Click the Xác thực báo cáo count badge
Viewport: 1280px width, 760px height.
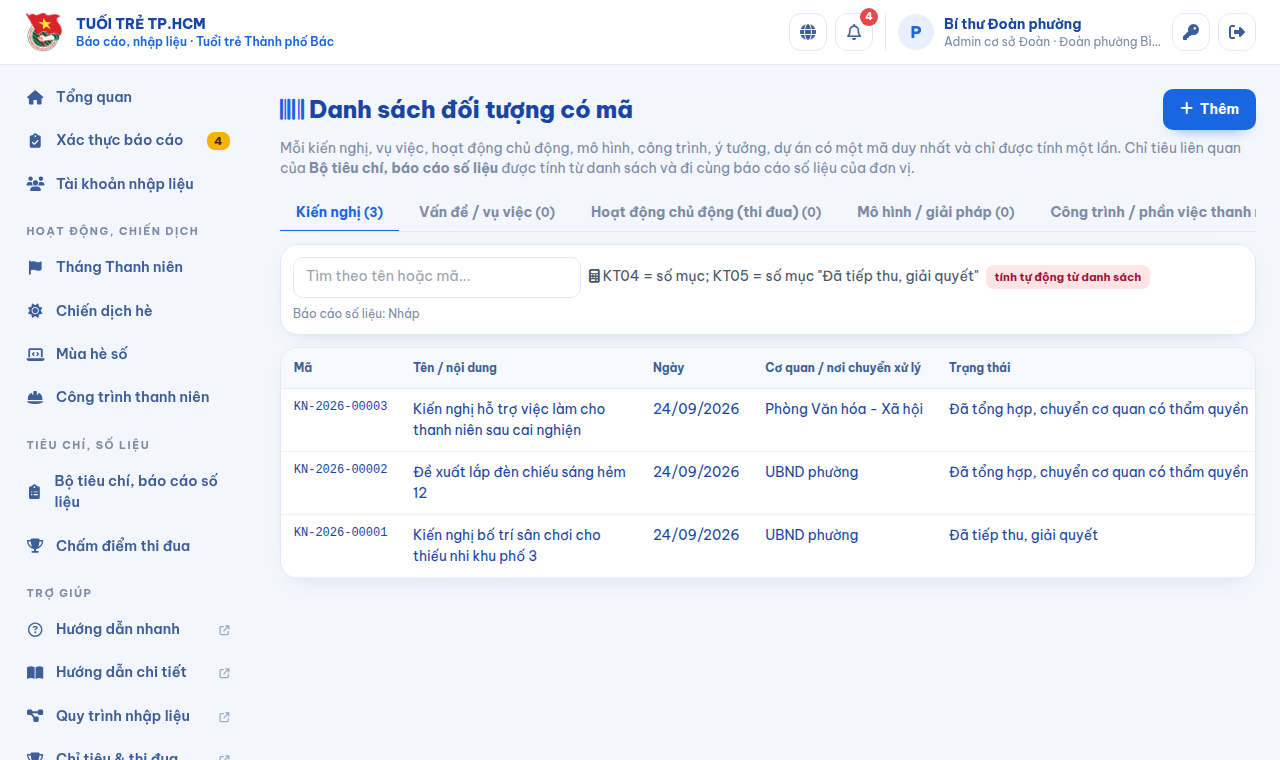218,141
